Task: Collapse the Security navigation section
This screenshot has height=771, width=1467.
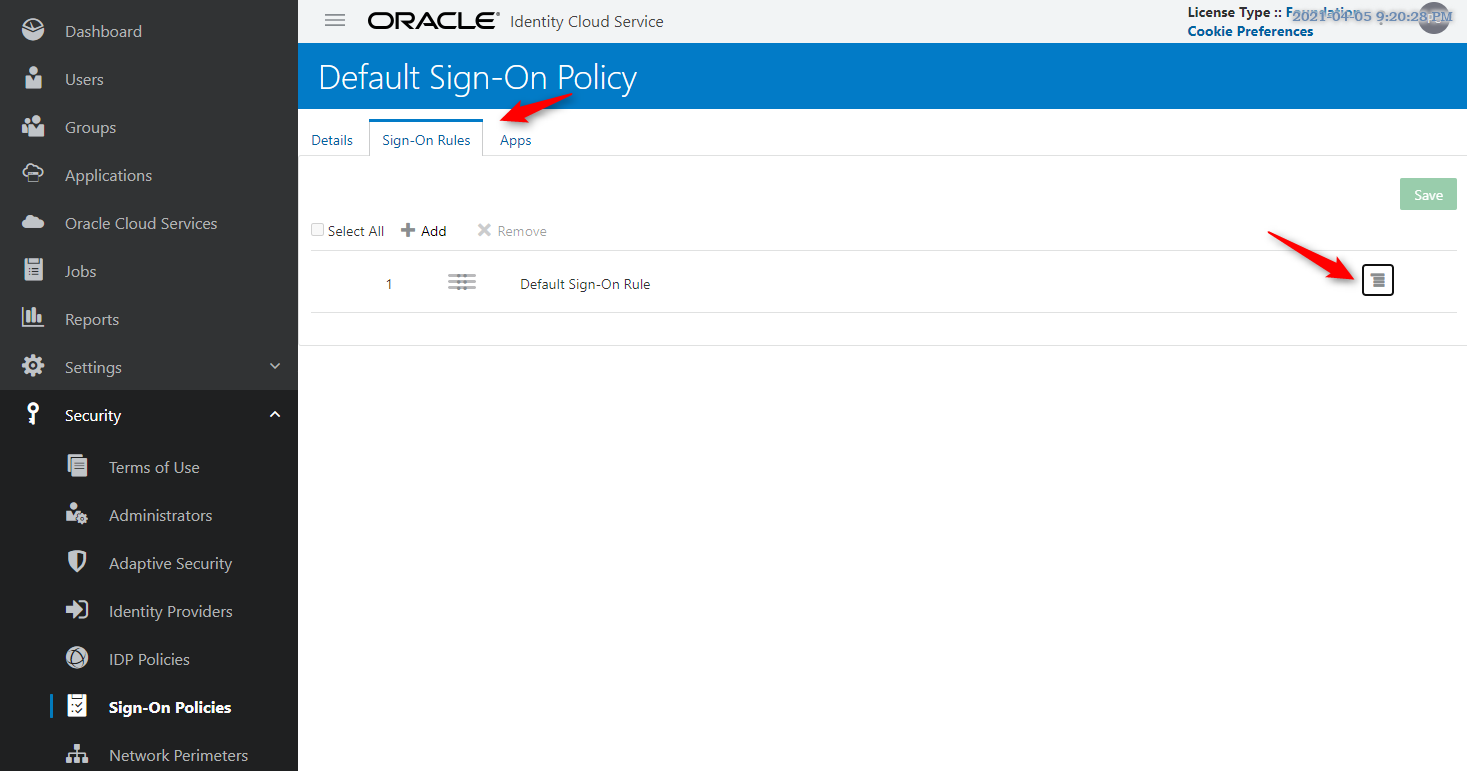Action: coord(274,413)
